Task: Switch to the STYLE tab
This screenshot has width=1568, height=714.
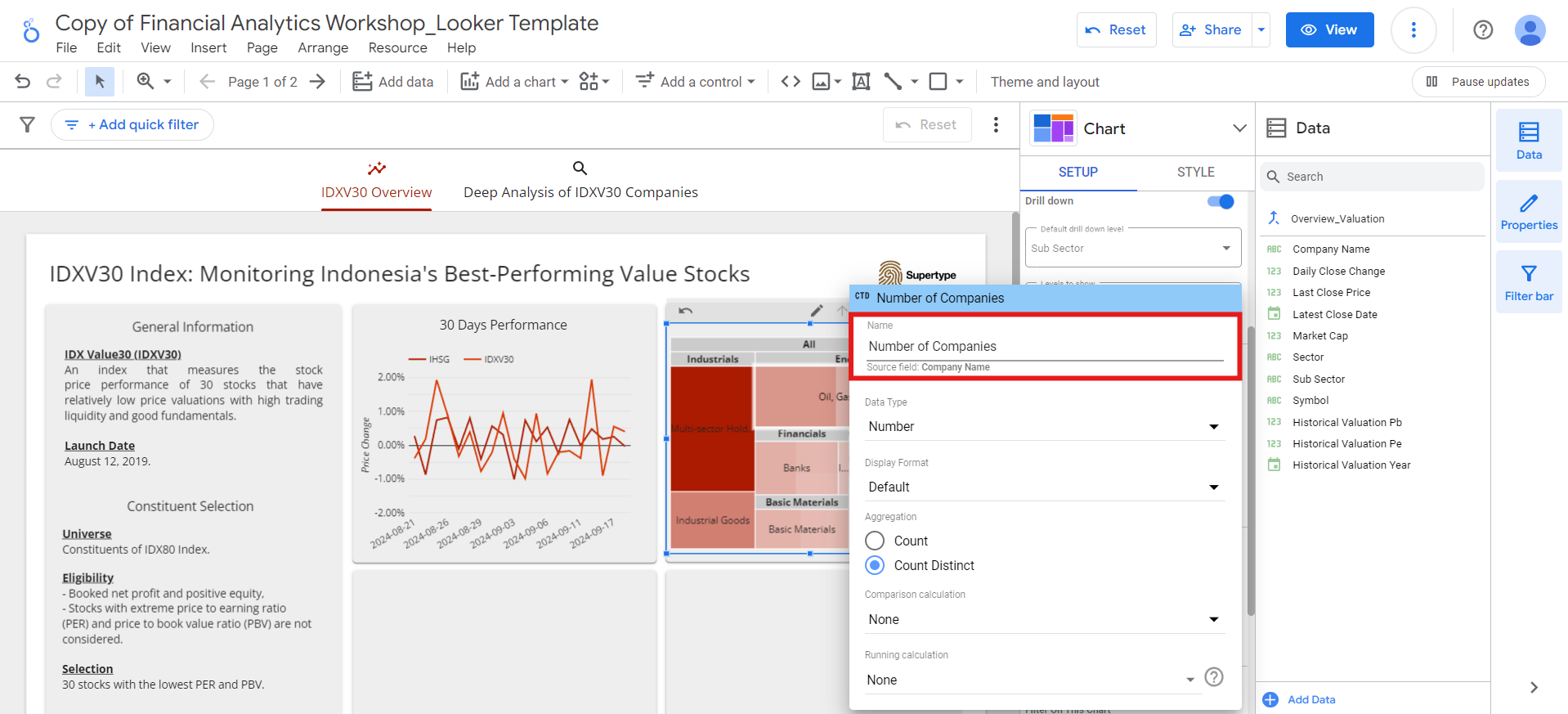Action: coord(1195,172)
